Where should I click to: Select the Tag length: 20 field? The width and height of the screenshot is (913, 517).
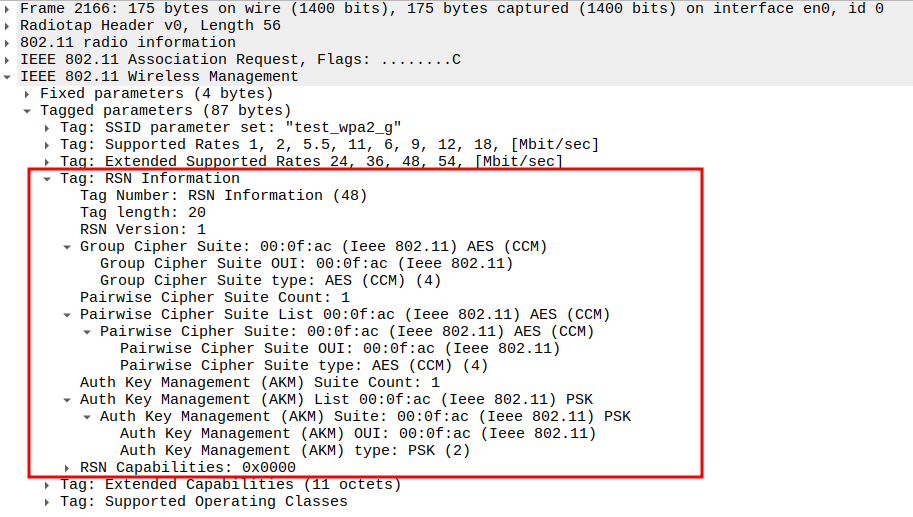coord(143,212)
